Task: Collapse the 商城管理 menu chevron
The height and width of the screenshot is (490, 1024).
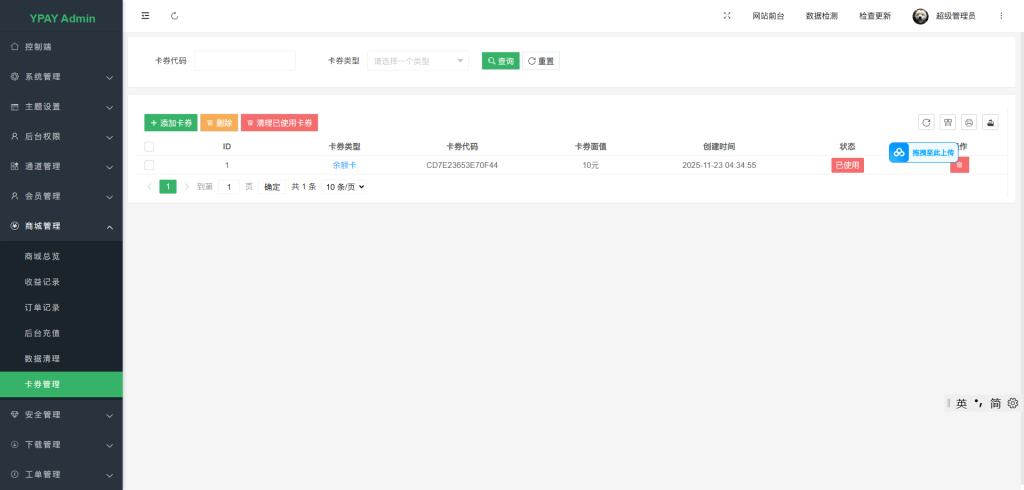Action: coord(110,227)
